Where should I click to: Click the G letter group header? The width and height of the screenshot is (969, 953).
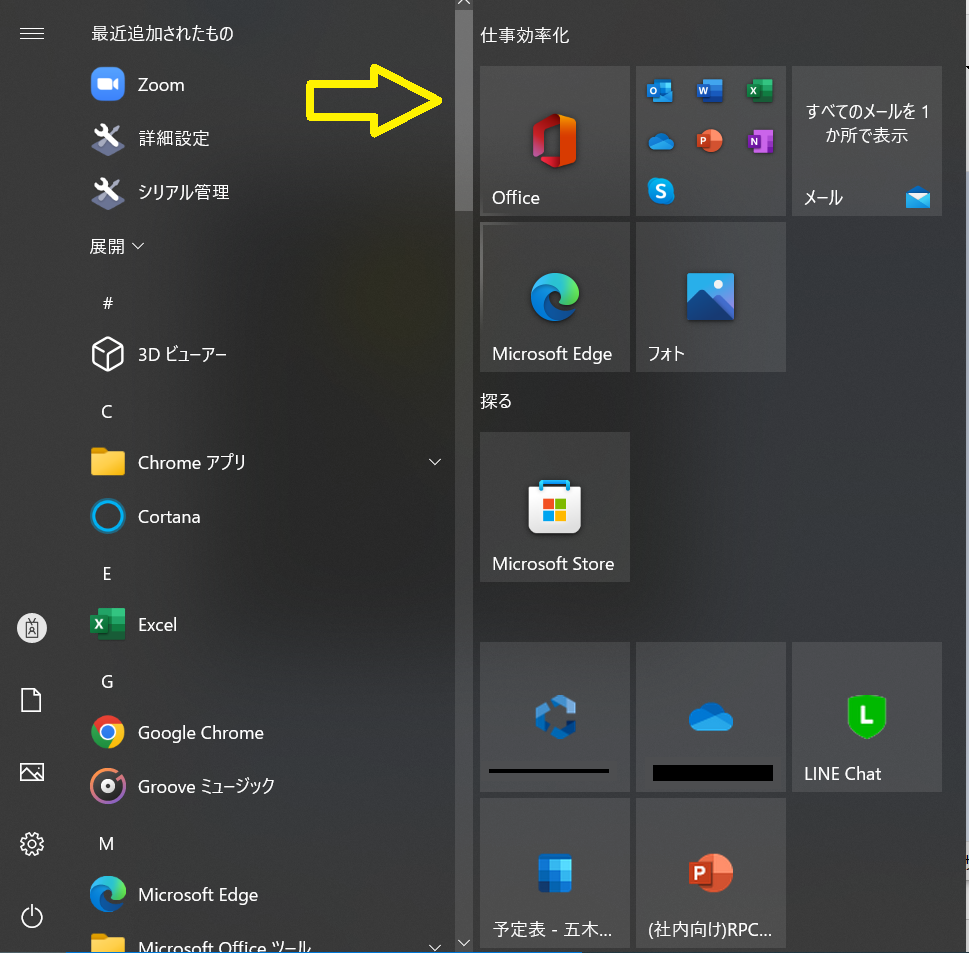click(x=107, y=682)
